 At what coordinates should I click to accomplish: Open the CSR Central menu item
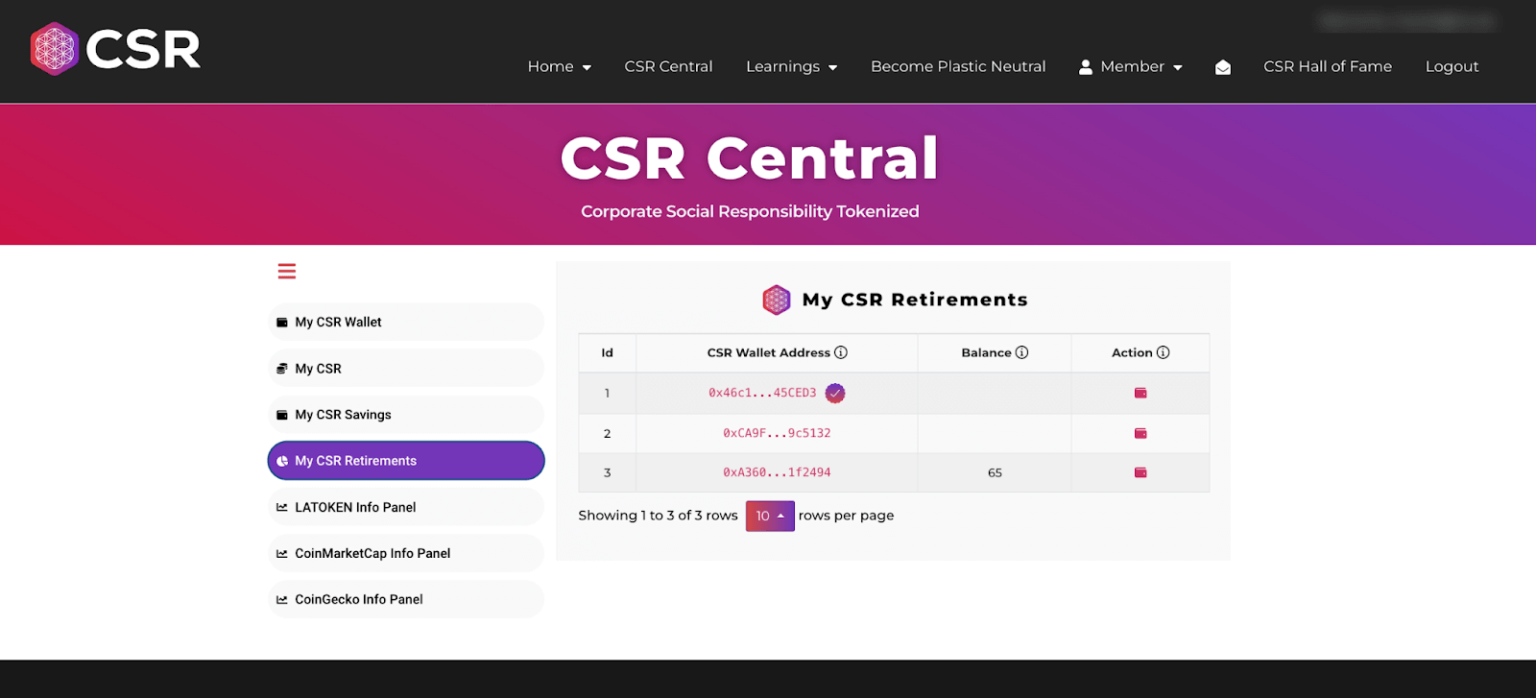pyautogui.click(x=668, y=66)
